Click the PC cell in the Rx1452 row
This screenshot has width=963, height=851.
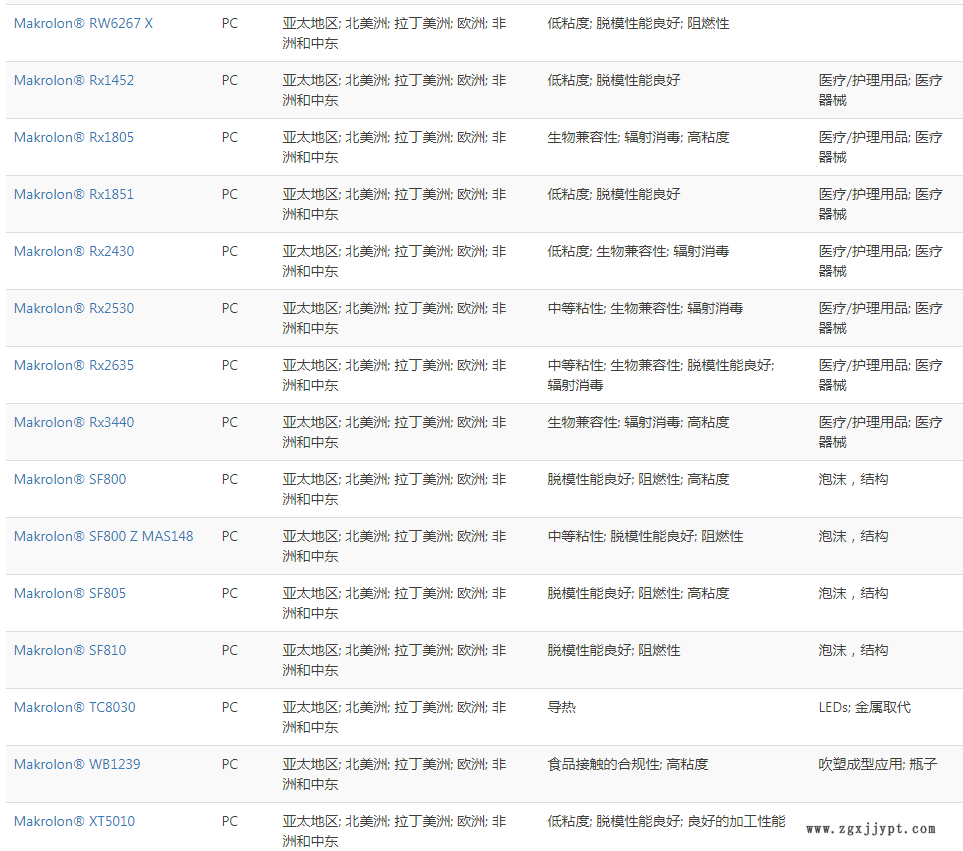[230, 80]
